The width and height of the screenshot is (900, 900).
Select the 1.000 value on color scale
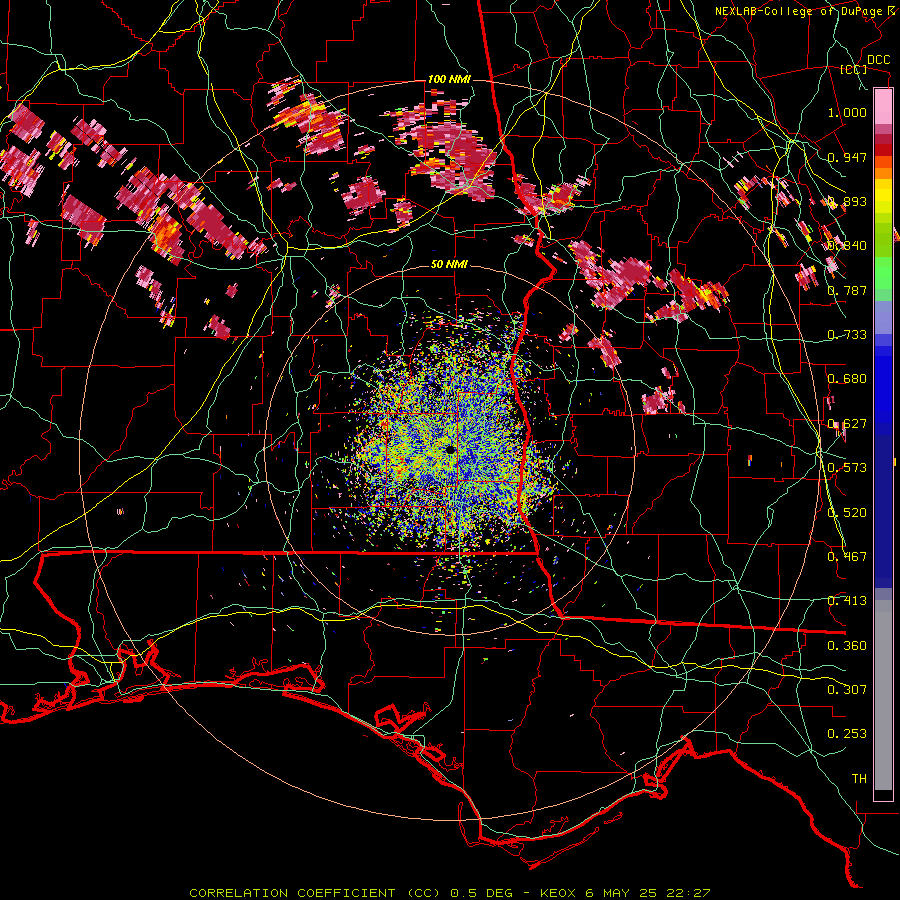[x=847, y=112]
